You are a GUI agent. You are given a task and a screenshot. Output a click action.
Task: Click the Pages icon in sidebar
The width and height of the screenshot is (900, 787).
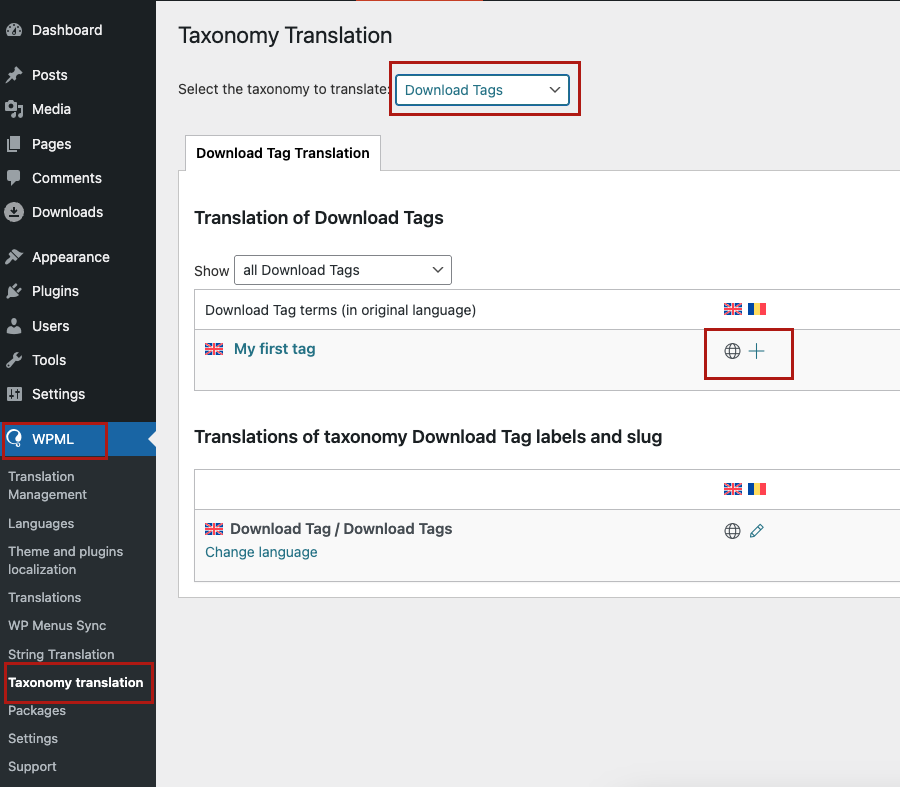(x=14, y=144)
